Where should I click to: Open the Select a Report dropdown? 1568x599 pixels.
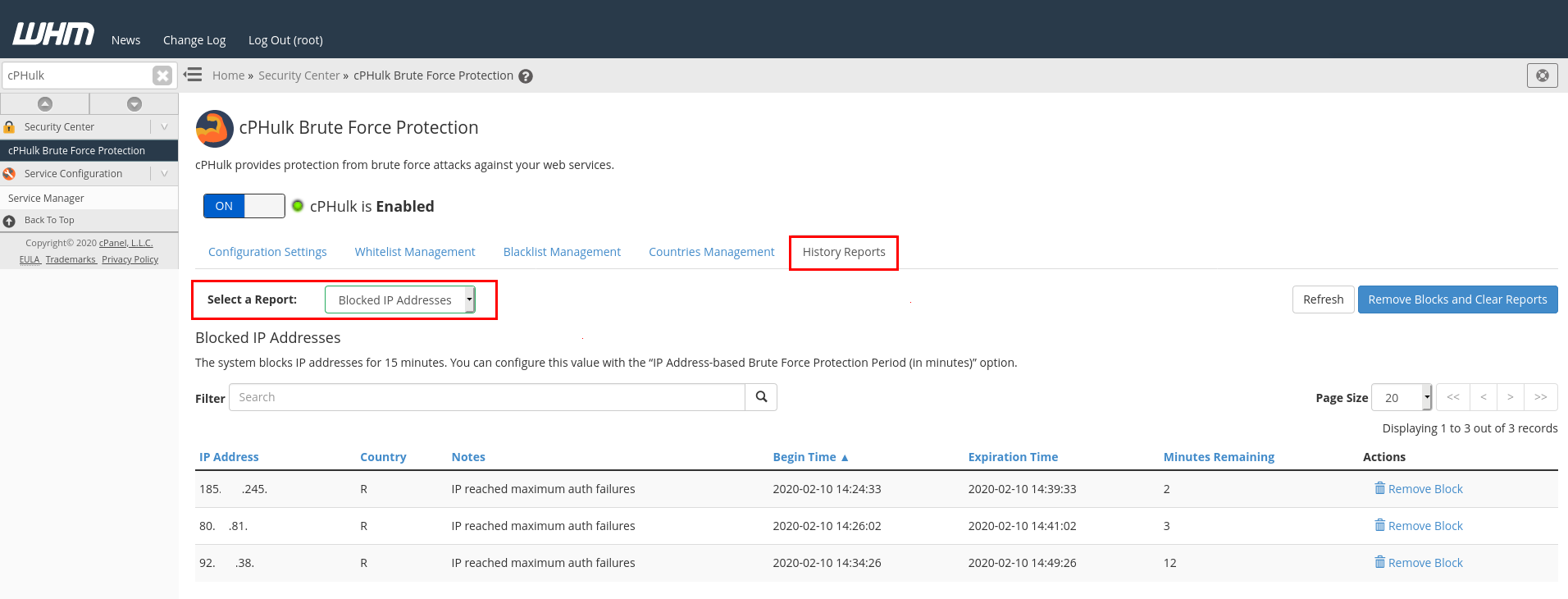click(400, 299)
